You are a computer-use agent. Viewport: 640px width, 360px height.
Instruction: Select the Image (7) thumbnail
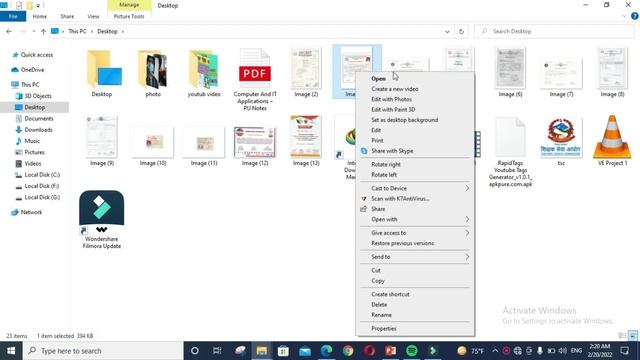click(x=561, y=73)
